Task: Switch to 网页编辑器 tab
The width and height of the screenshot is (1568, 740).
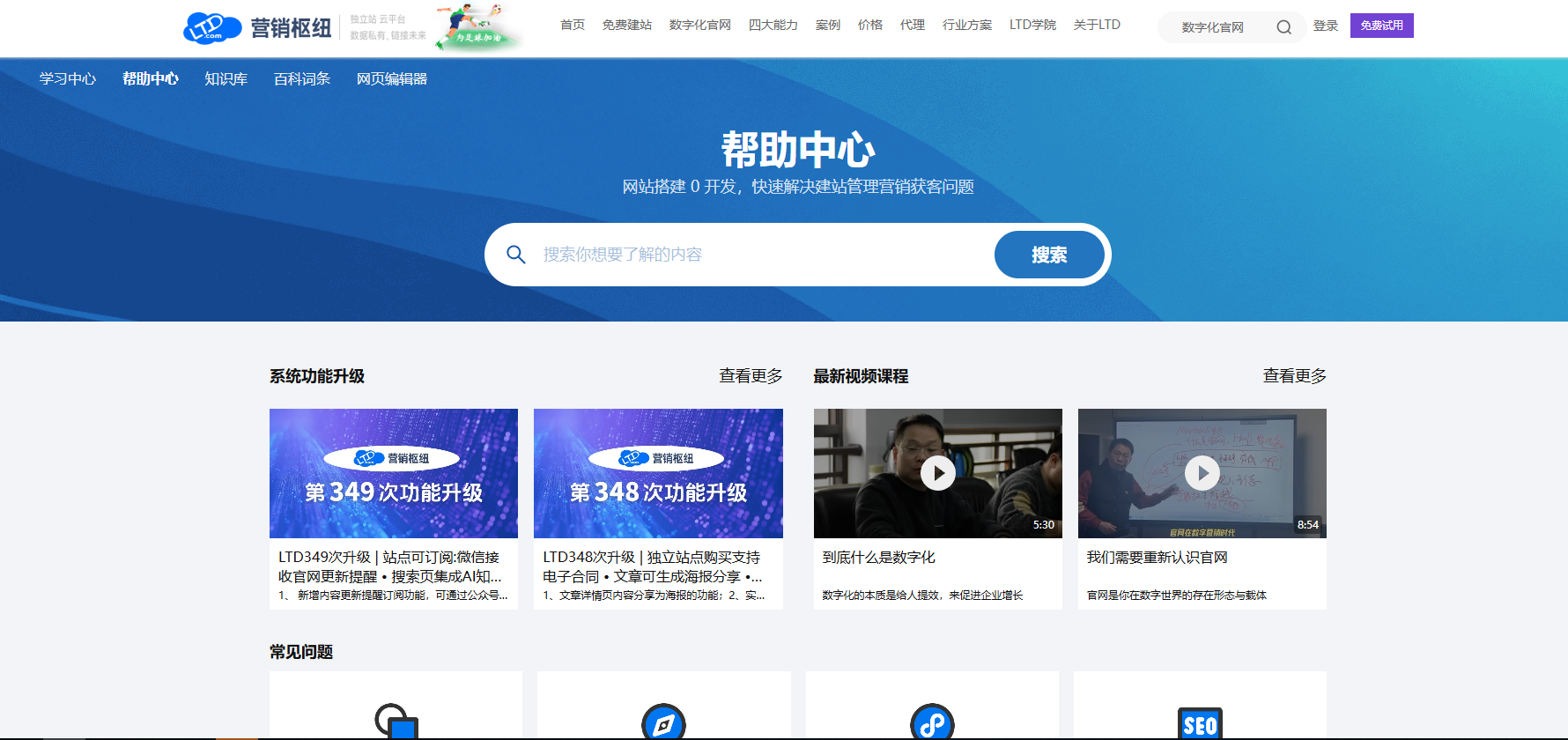Action: 392,79
